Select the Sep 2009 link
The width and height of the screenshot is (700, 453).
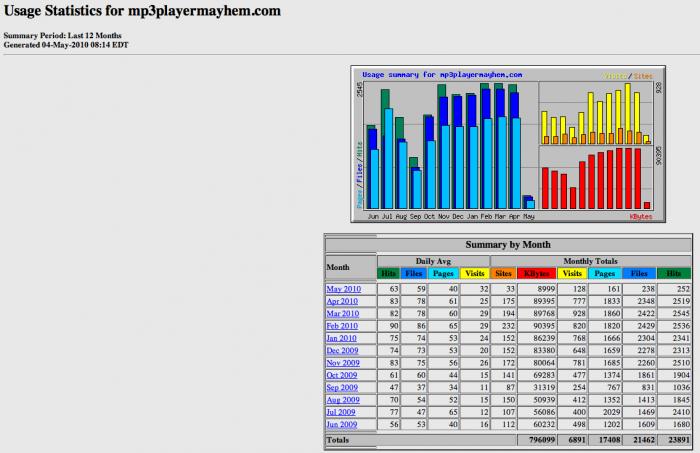pyautogui.click(x=342, y=387)
